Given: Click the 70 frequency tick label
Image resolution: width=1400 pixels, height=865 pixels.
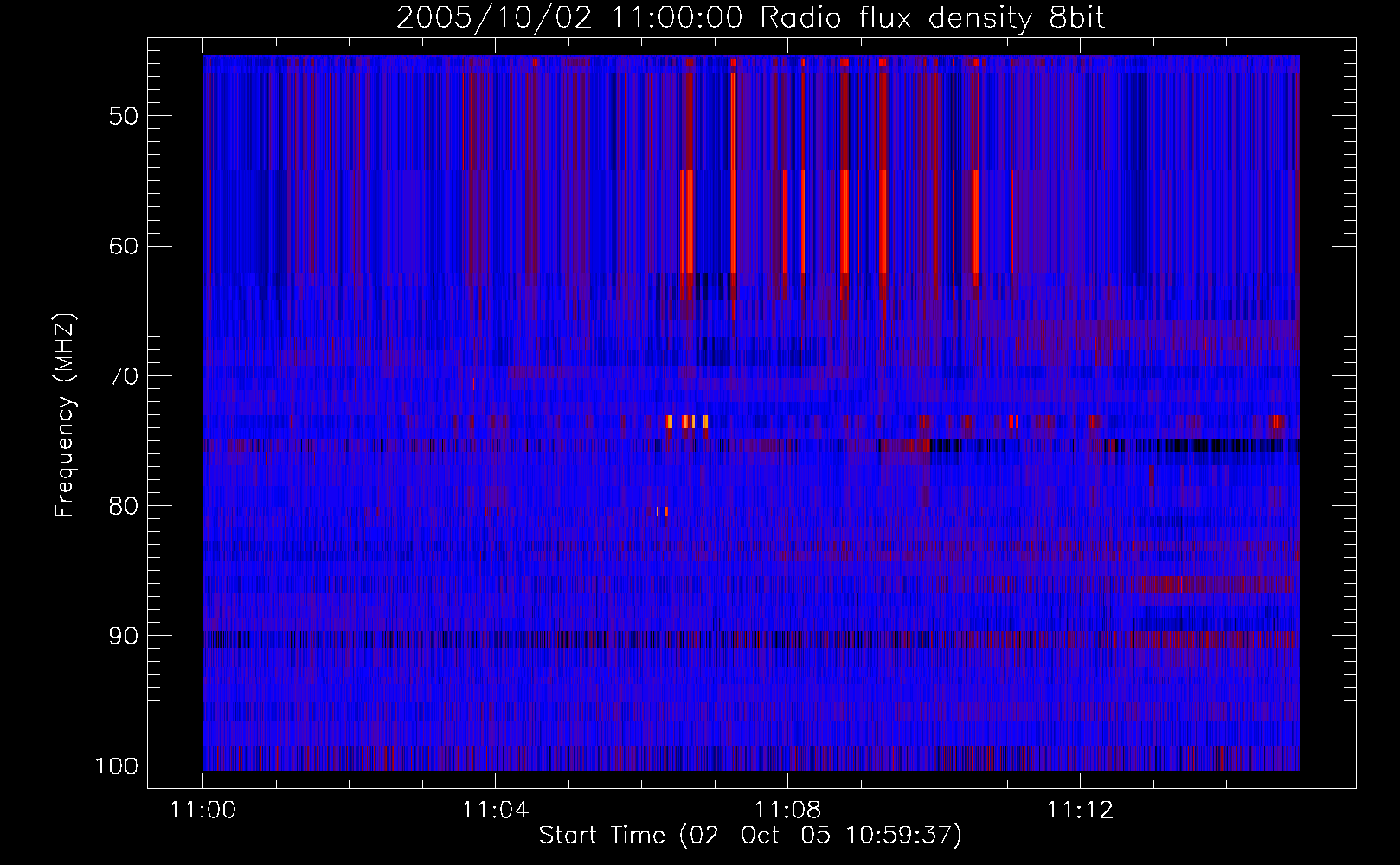Looking at the screenshot, I should pos(124,376).
